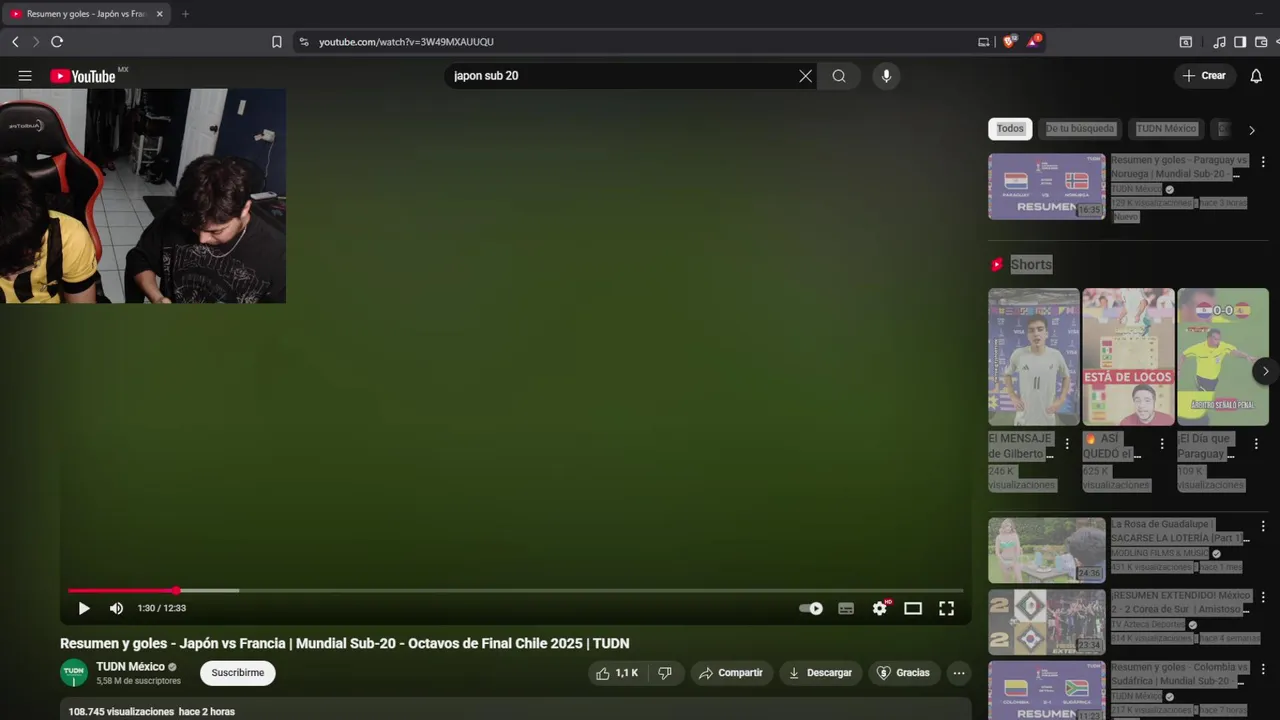The image size is (1280, 720).
Task: Open Brave Shields lion icon
Action: tap(1009, 41)
